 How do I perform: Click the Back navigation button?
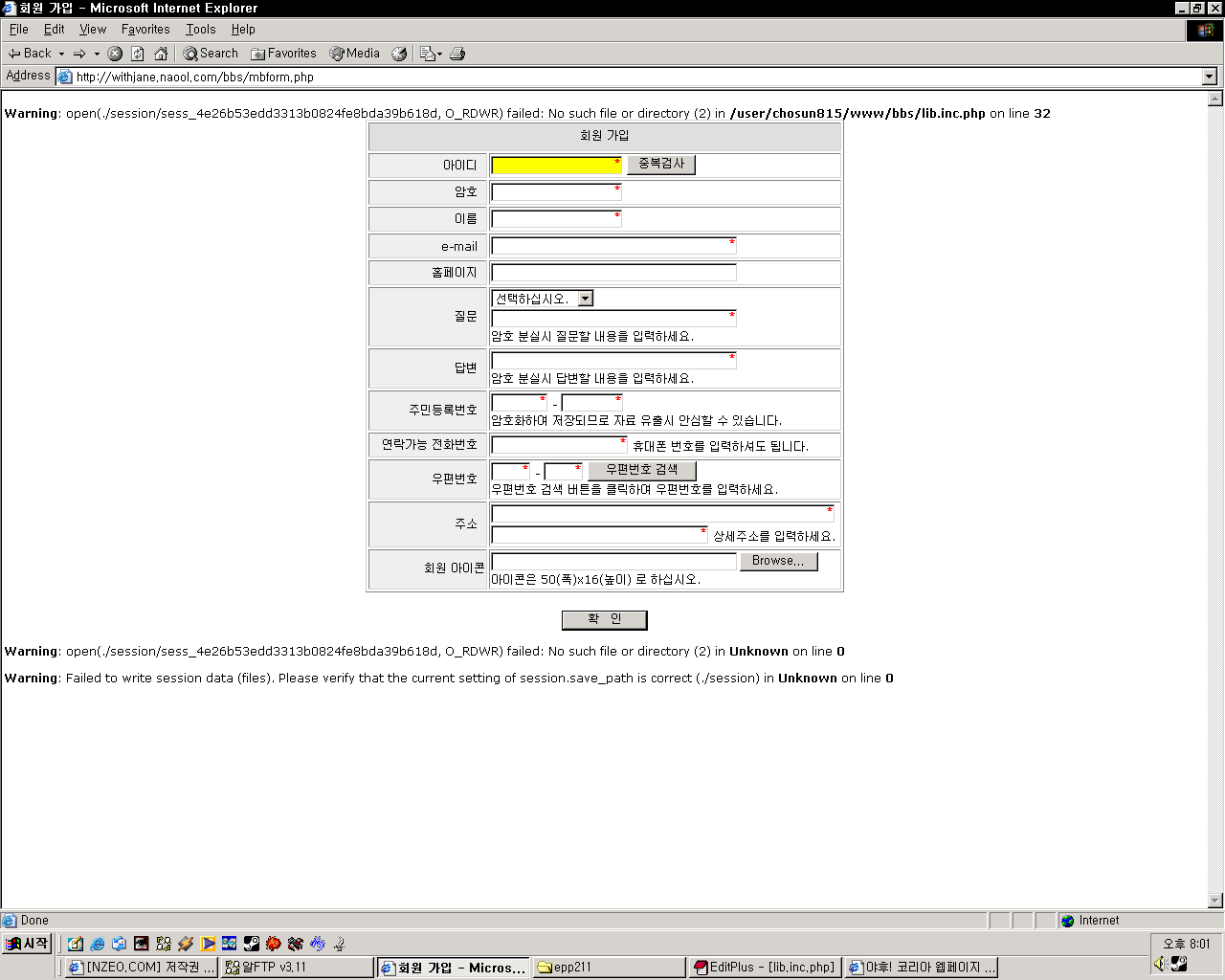tap(30, 54)
